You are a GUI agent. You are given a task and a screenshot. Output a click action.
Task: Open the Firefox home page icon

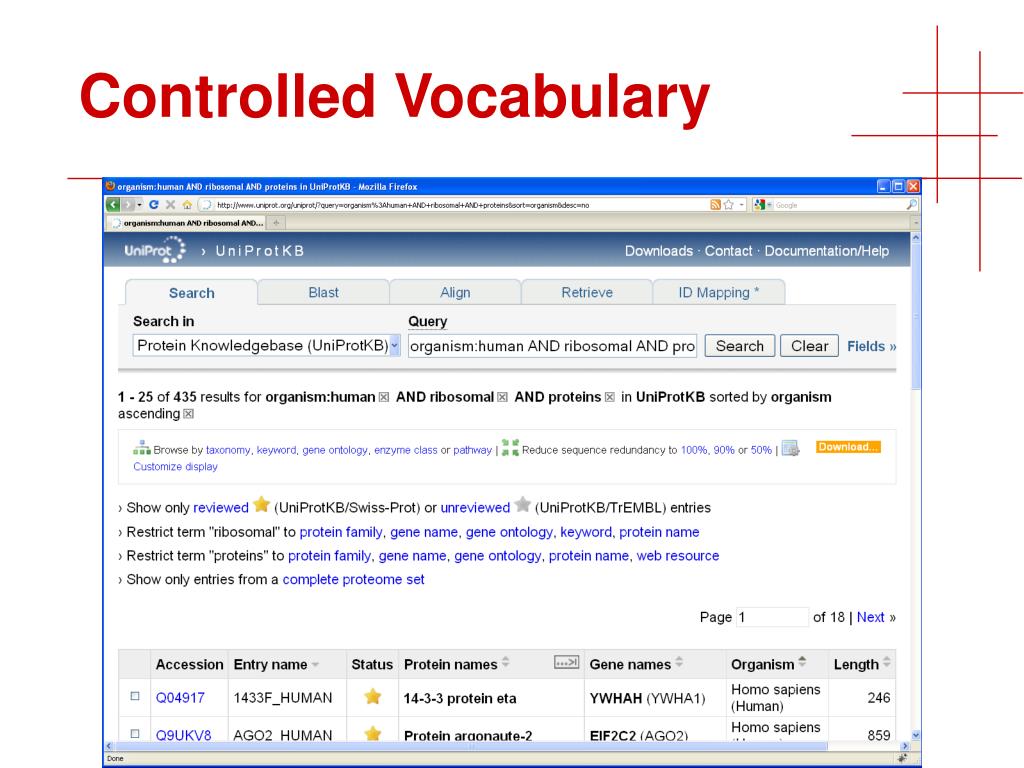pos(187,205)
